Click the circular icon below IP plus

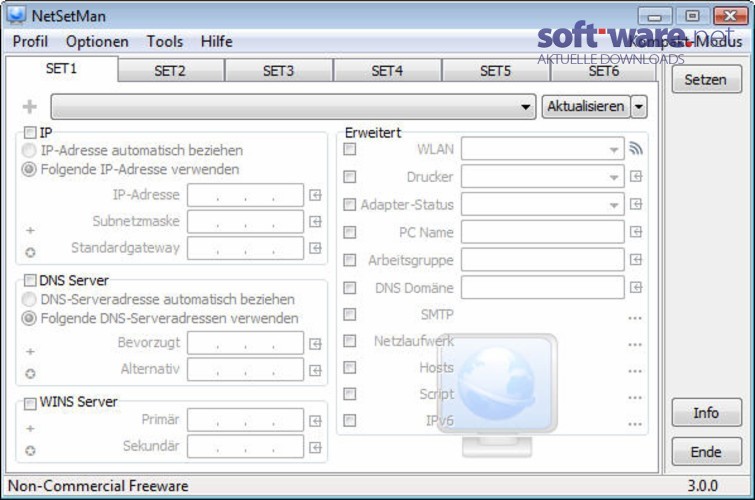click(x=30, y=252)
